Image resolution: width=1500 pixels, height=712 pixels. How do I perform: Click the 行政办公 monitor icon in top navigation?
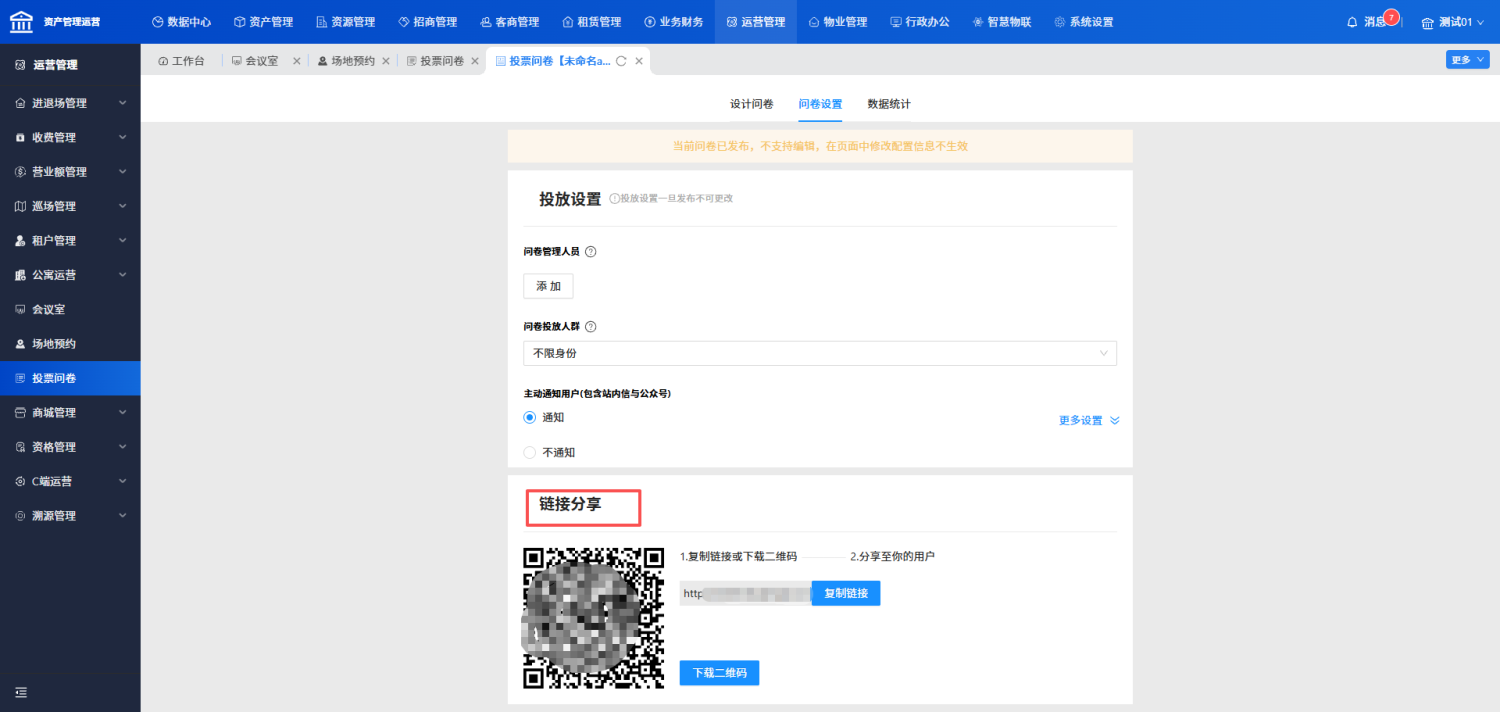pyautogui.click(x=896, y=22)
